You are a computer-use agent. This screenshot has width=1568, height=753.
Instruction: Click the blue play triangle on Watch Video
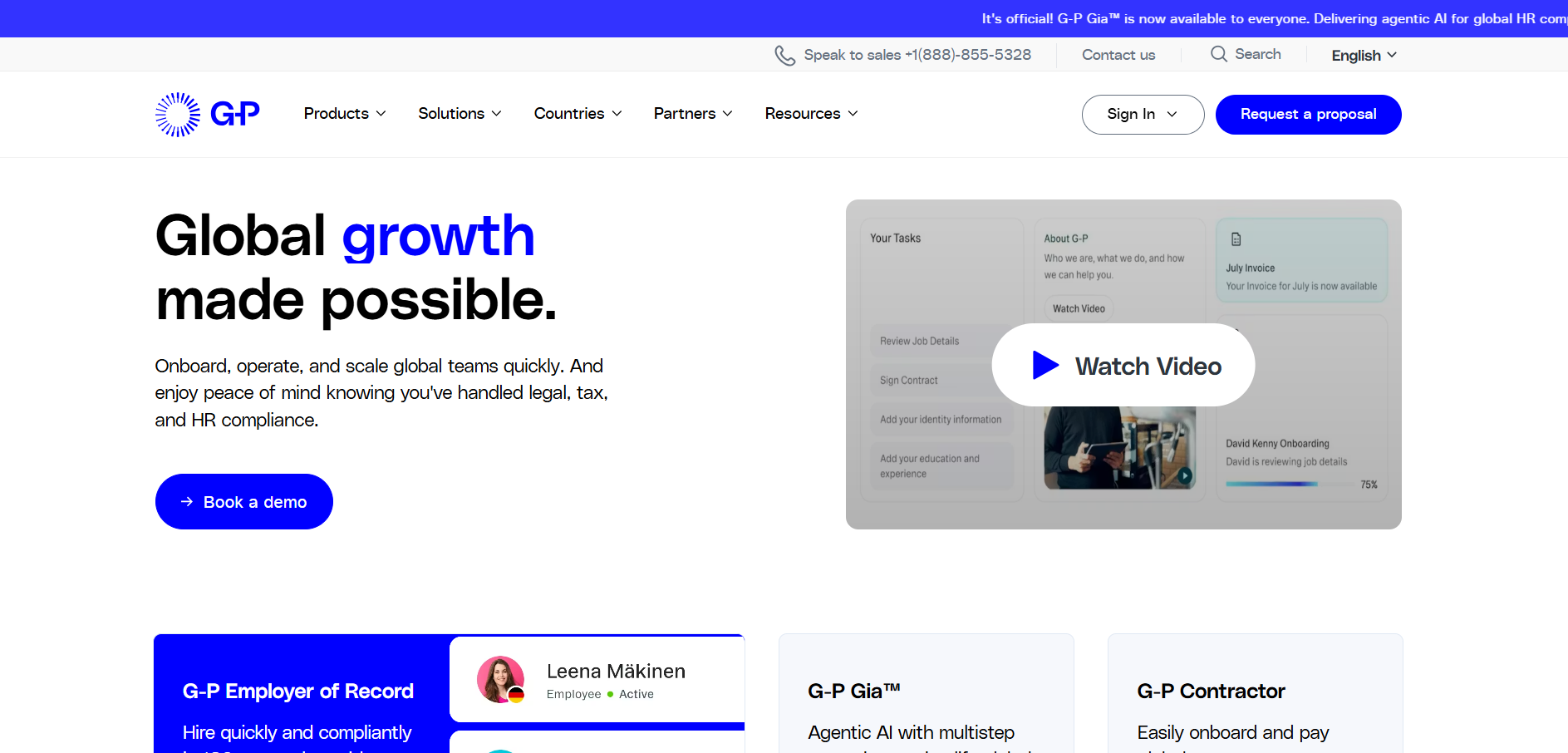[x=1045, y=365]
